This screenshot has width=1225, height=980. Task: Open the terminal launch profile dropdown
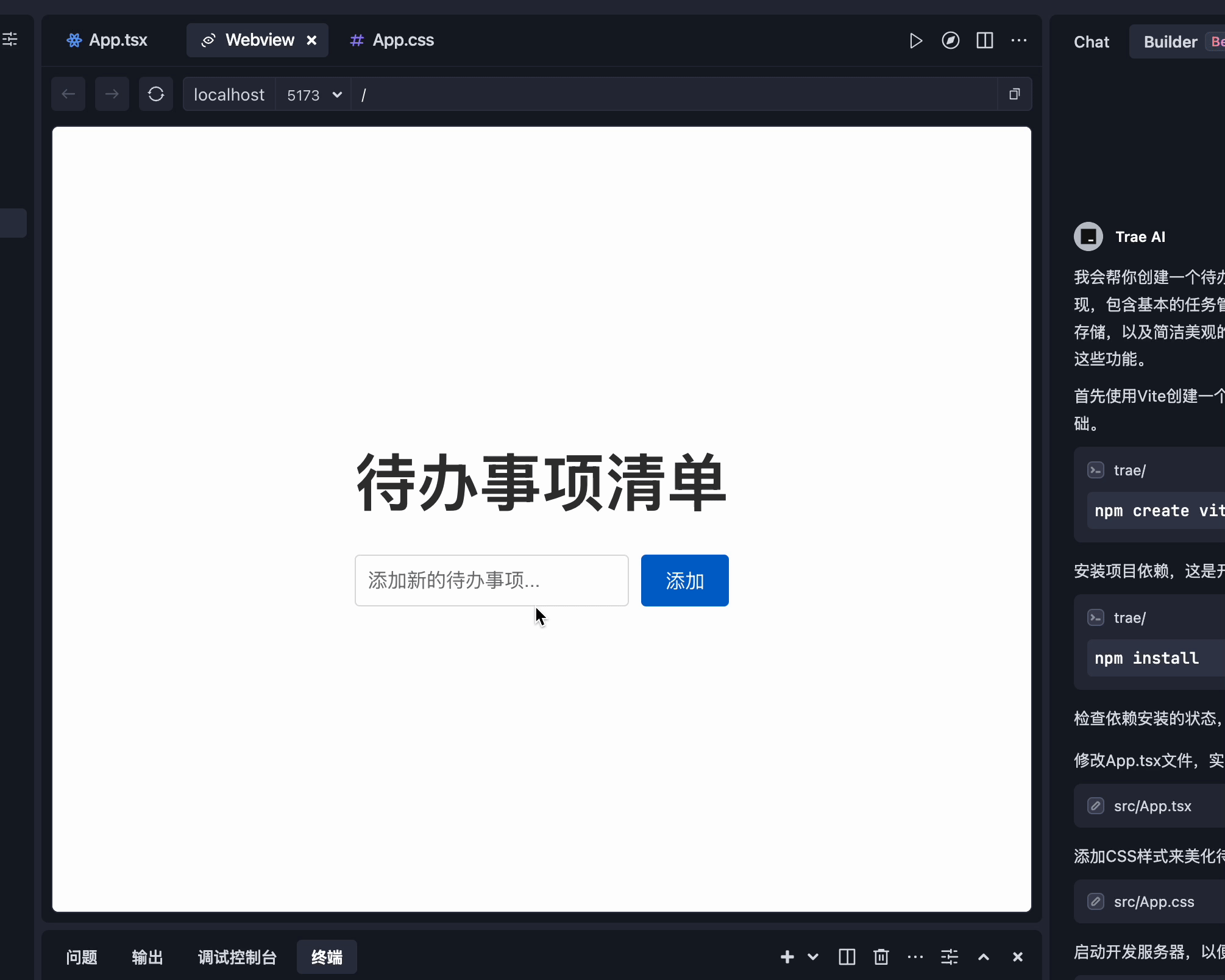(812, 957)
